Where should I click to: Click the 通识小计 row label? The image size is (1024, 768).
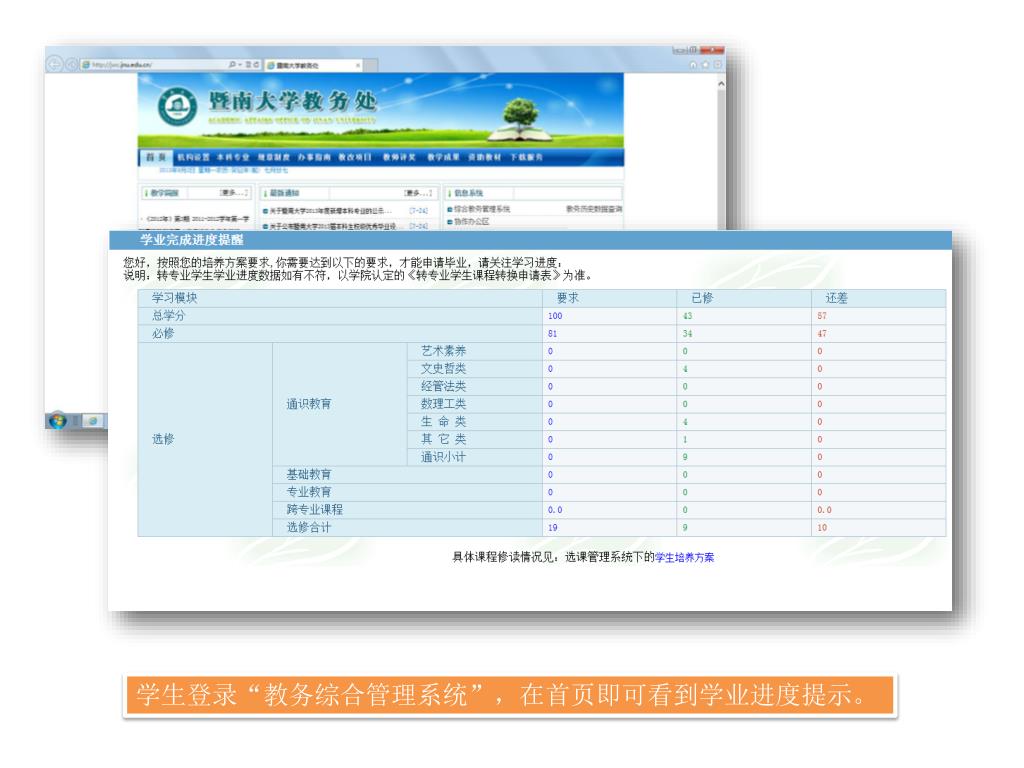[x=443, y=456]
